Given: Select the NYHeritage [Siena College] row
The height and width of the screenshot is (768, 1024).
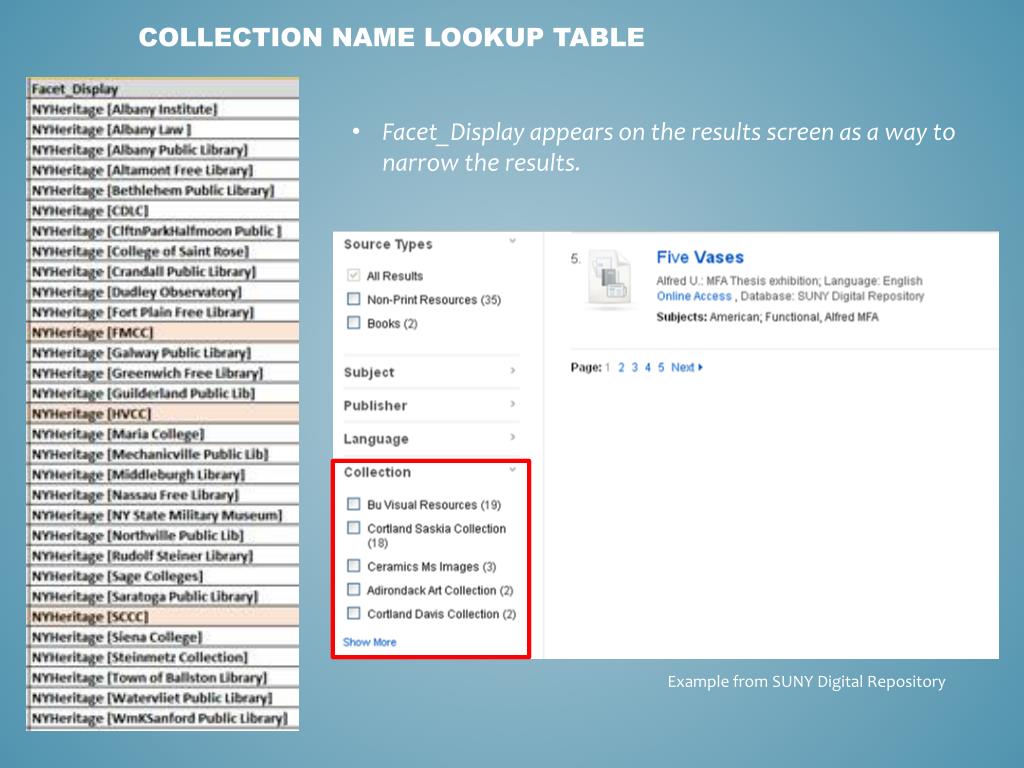Looking at the screenshot, I should (x=163, y=637).
